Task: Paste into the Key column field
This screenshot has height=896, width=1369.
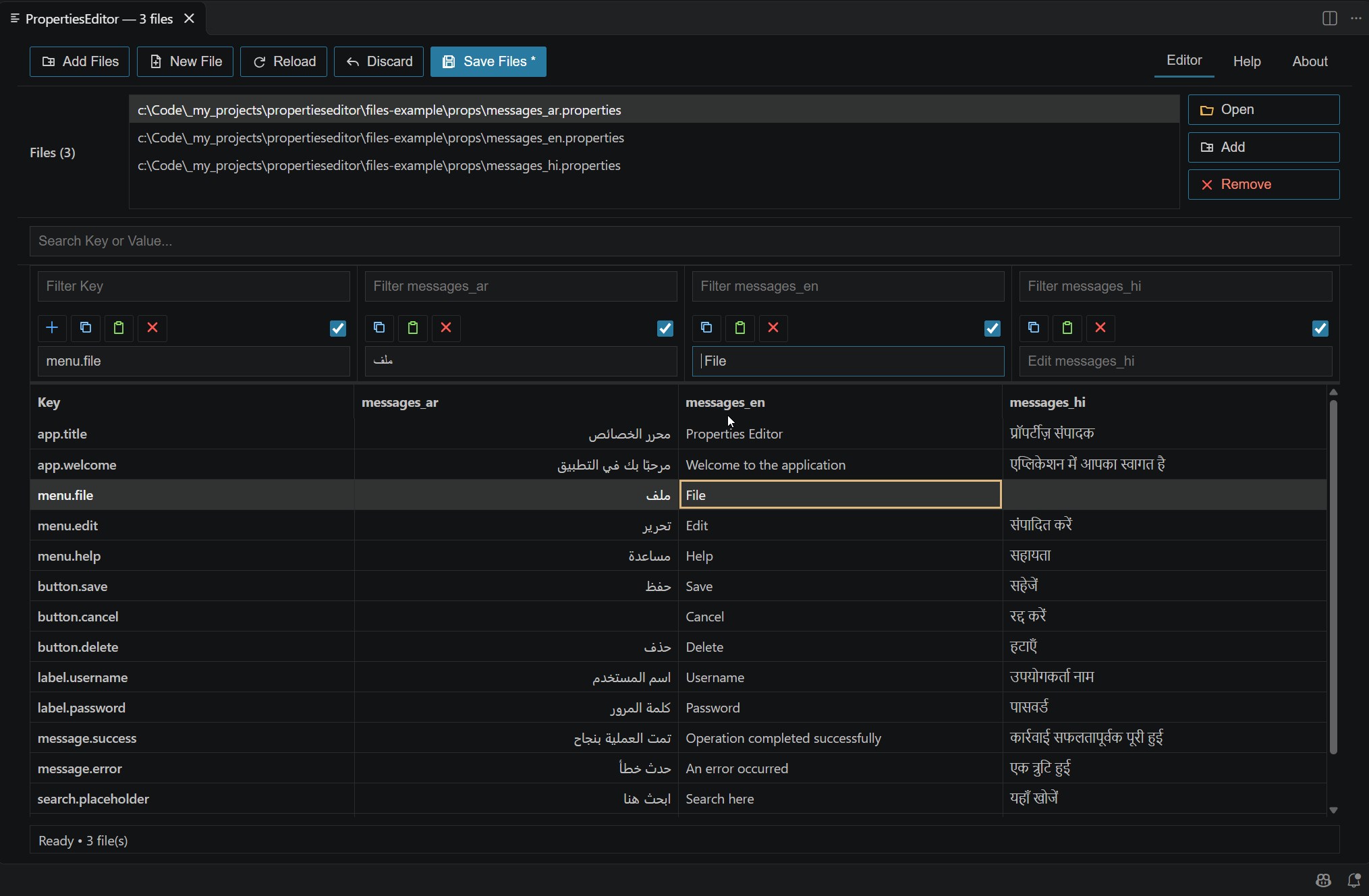Action: coord(119,328)
